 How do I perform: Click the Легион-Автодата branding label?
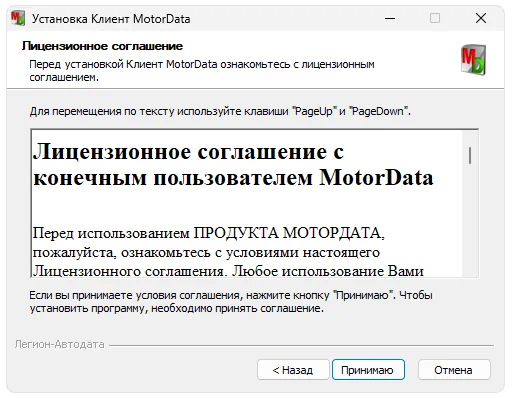(60, 344)
